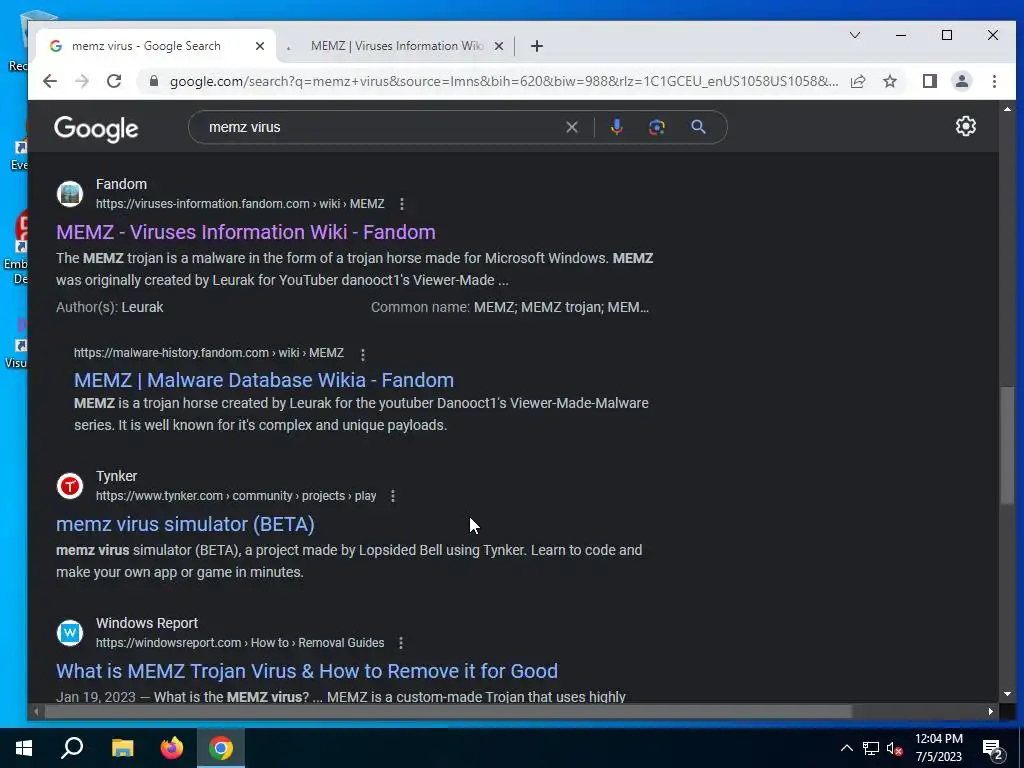The height and width of the screenshot is (768, 1024).
Task: Click the horizontal scrollbar left arrow
Action: tap(36, 711)
